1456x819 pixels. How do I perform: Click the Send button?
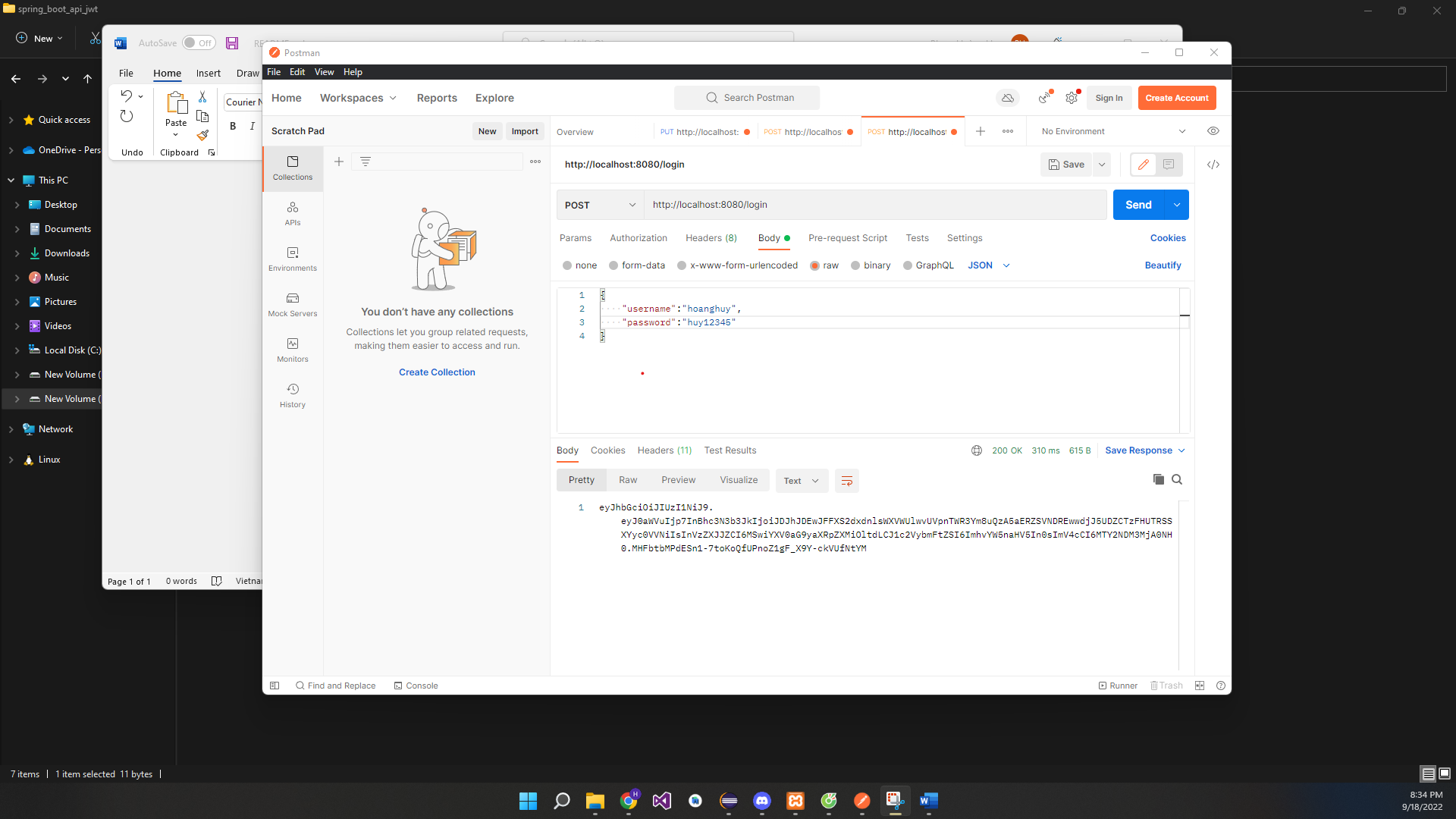coord(1138,205)
